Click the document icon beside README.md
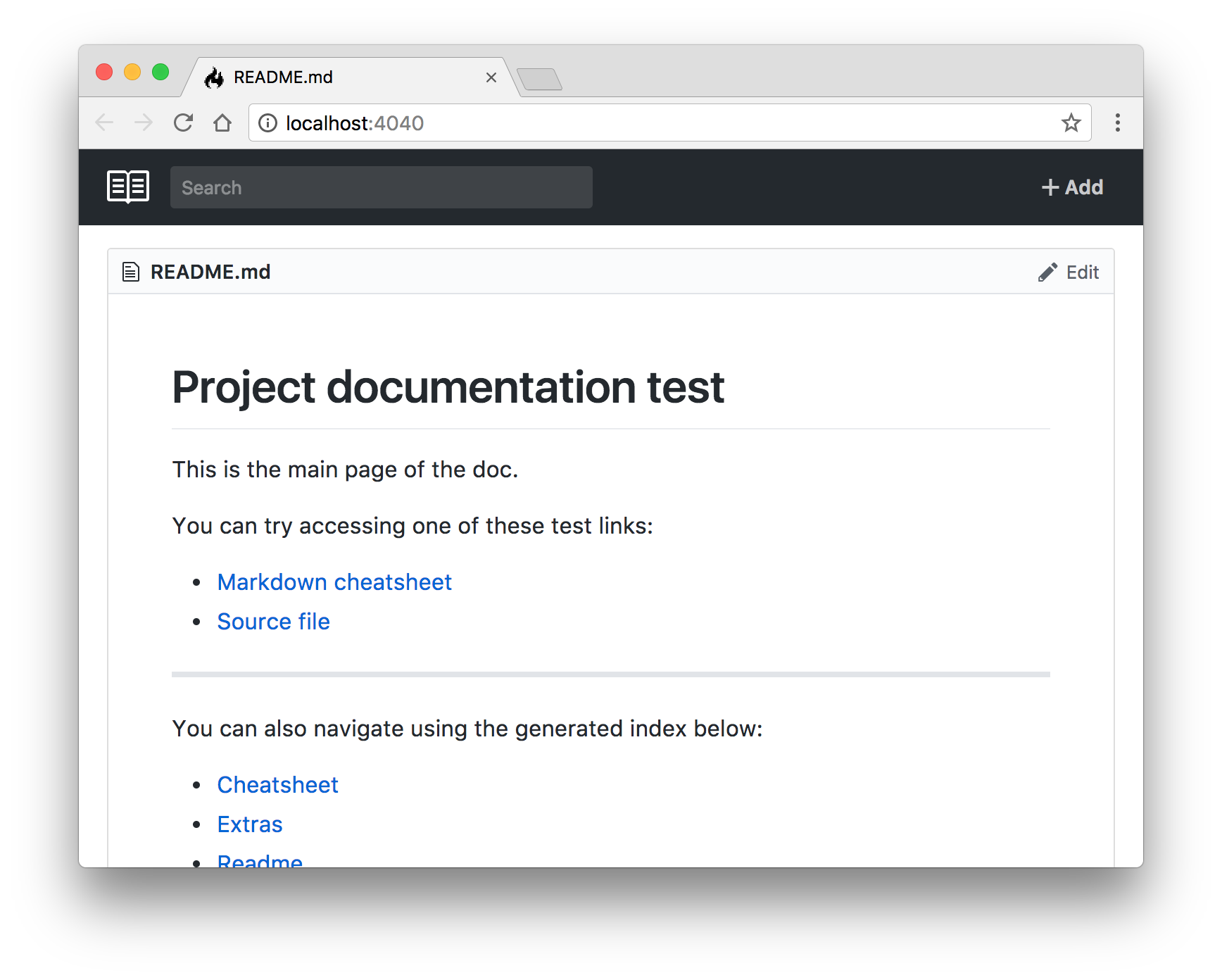 tap(131, 271)
